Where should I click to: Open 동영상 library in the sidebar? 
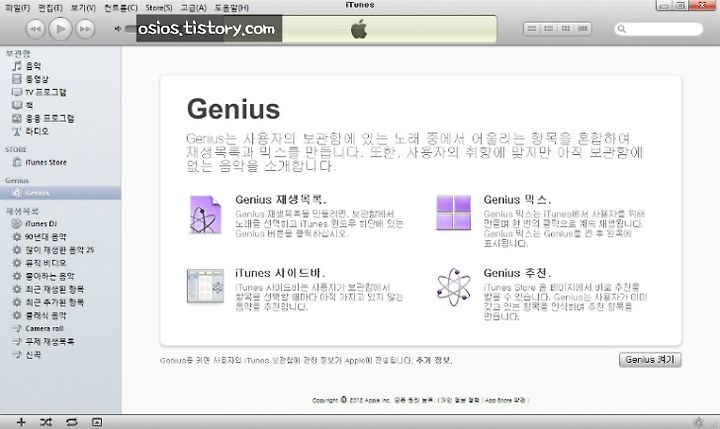pos(61,79)
